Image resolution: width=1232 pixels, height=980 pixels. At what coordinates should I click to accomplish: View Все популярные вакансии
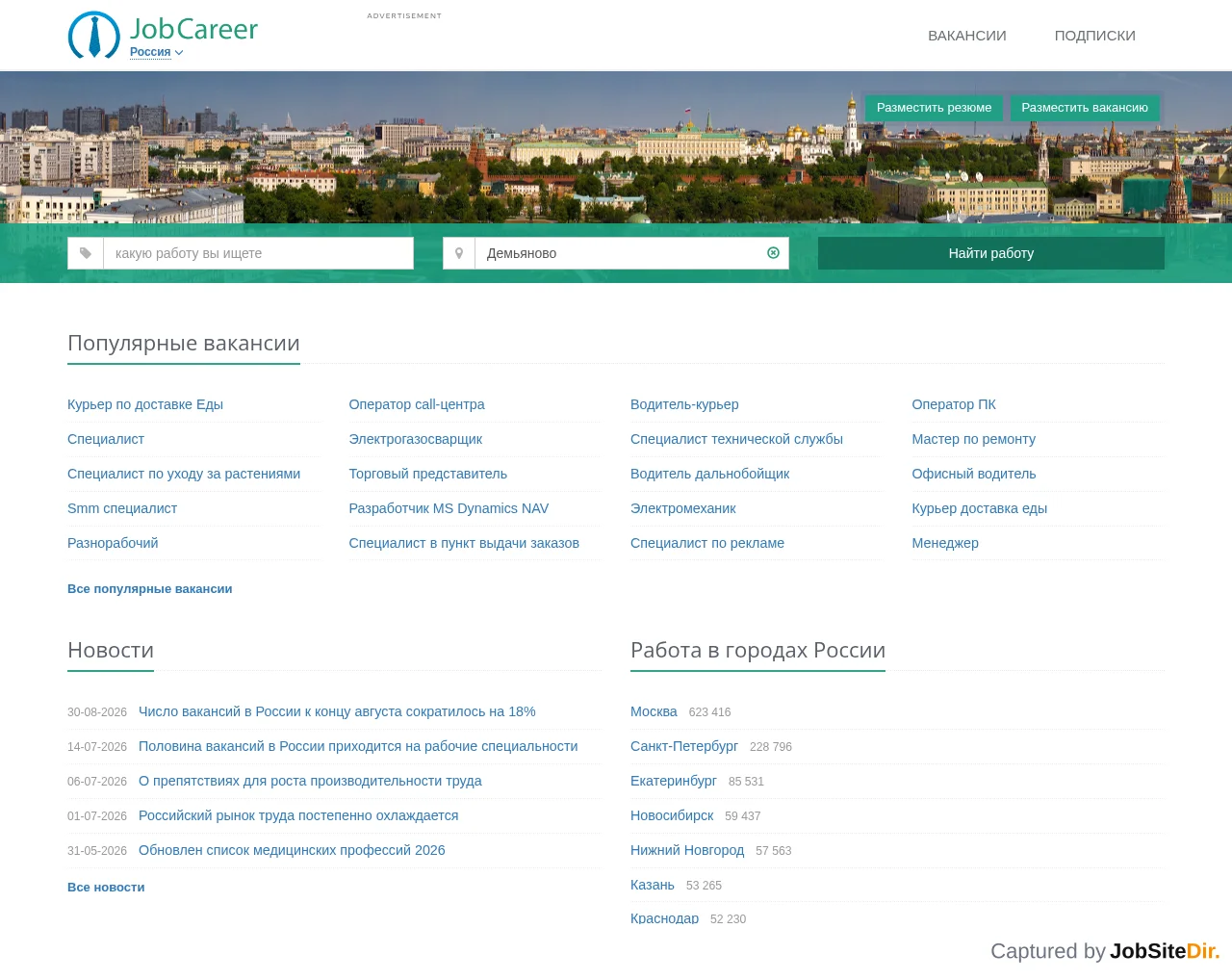150,589
